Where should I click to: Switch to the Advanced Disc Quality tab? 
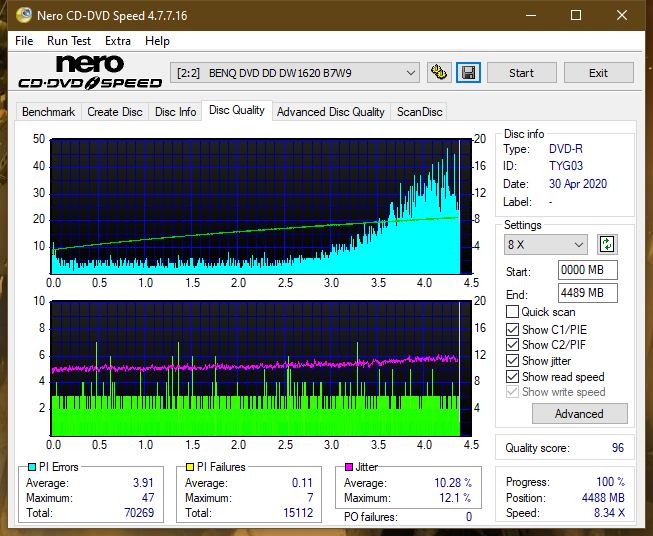(331, 112)
